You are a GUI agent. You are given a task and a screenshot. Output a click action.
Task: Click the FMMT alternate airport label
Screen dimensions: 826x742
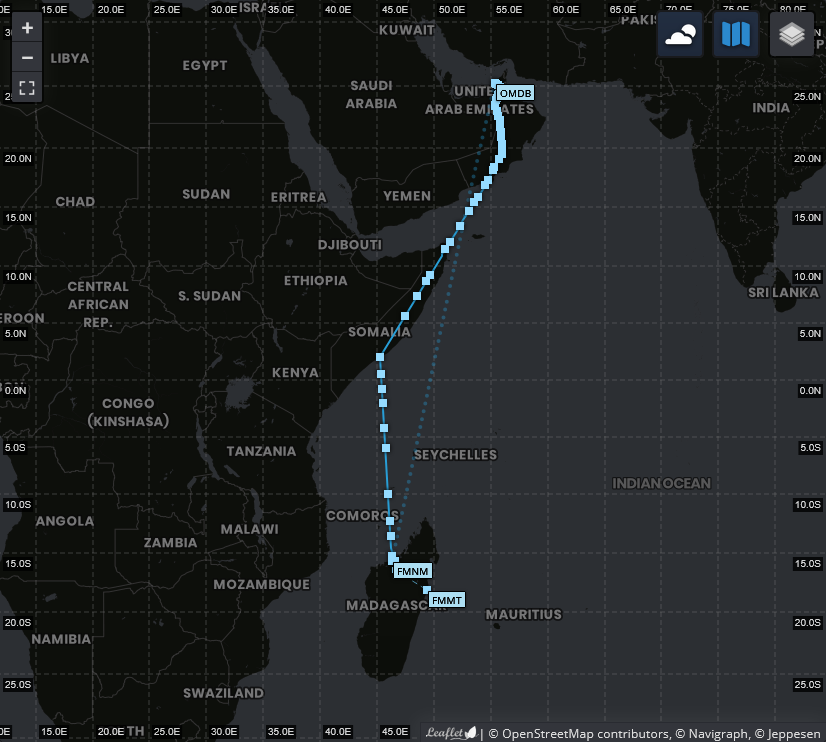pos(447,600)
